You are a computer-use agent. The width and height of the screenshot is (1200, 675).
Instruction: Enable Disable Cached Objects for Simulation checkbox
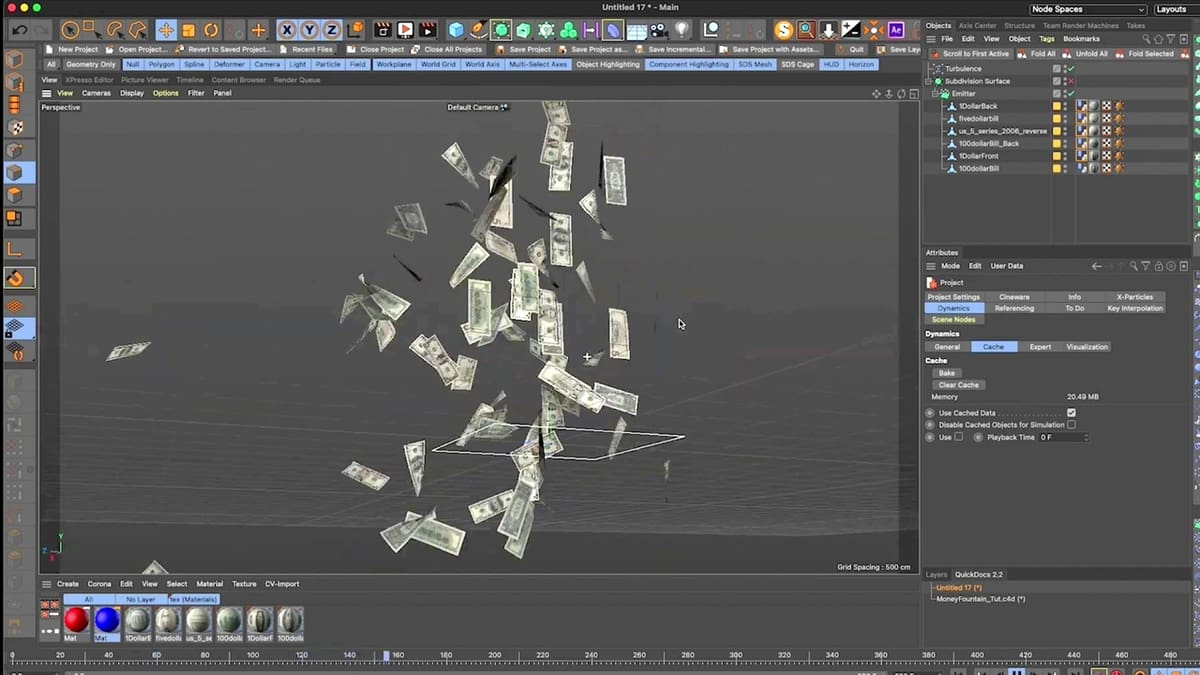coord(1071,425)
